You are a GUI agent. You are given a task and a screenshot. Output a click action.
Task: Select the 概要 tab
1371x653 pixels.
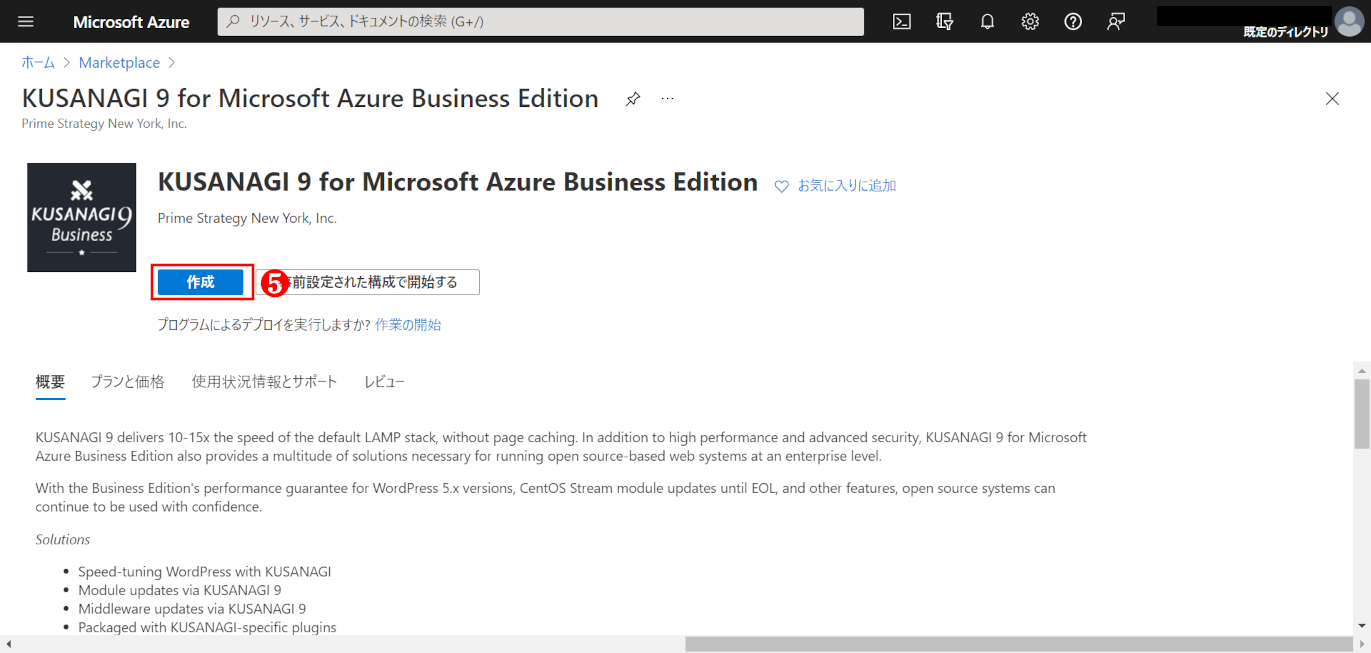coord(50,381)
